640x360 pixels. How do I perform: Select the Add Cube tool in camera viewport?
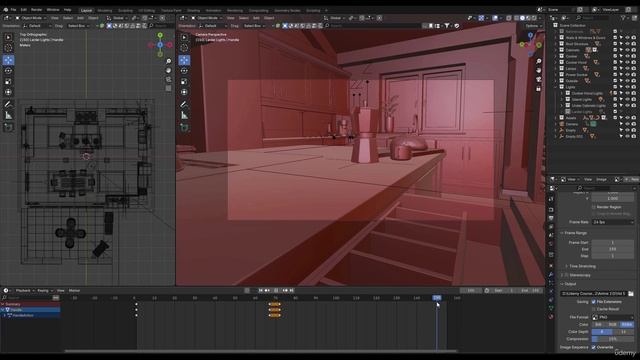point(184,128)
